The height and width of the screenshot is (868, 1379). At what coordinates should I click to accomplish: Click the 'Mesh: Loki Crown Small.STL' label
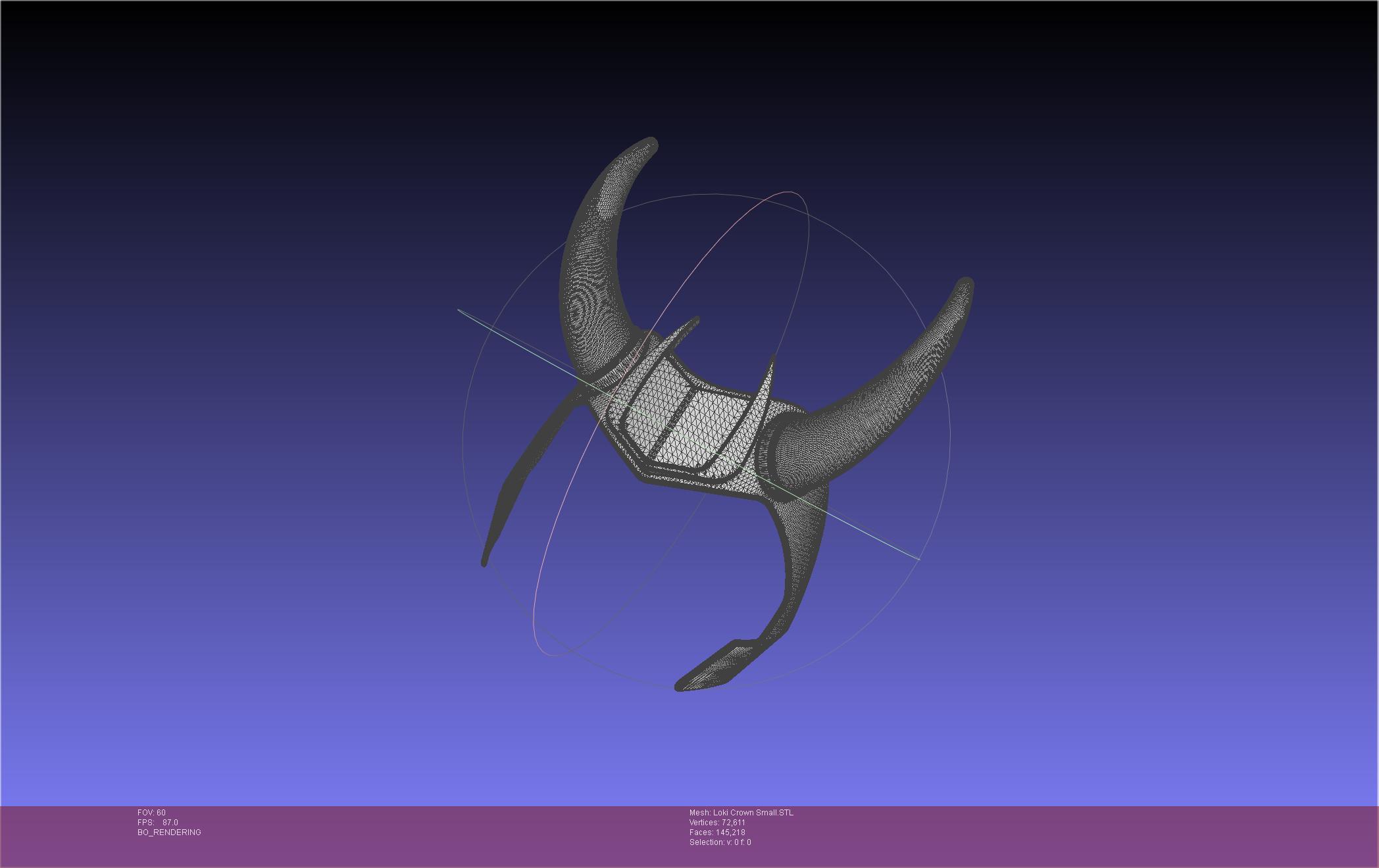741,813
